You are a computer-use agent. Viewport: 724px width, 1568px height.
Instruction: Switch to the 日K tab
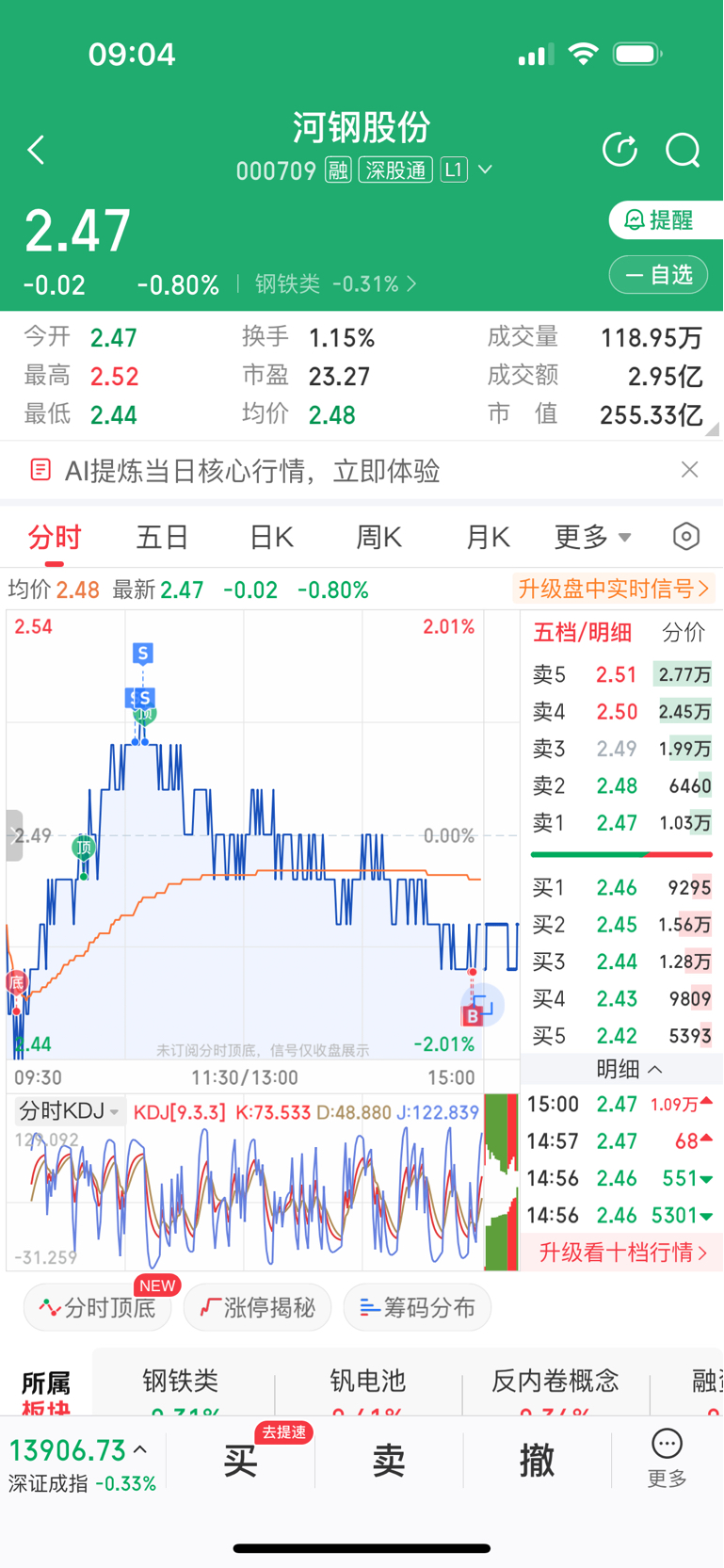coord(271,538)
